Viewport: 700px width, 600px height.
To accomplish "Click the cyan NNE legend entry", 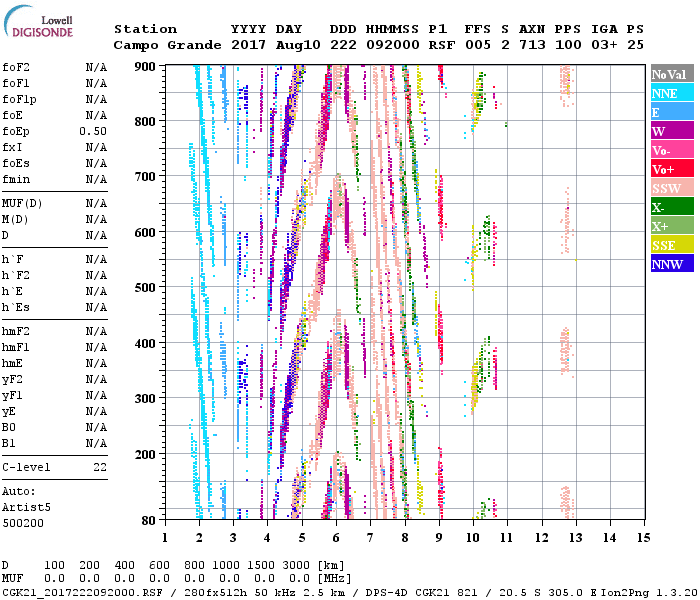I will pyautogui.click(x=671, y=93).
